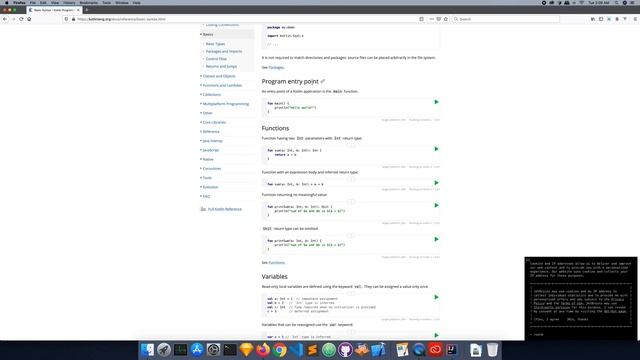Expand Functions and Lambdas sidebar section

pos(222,85)
